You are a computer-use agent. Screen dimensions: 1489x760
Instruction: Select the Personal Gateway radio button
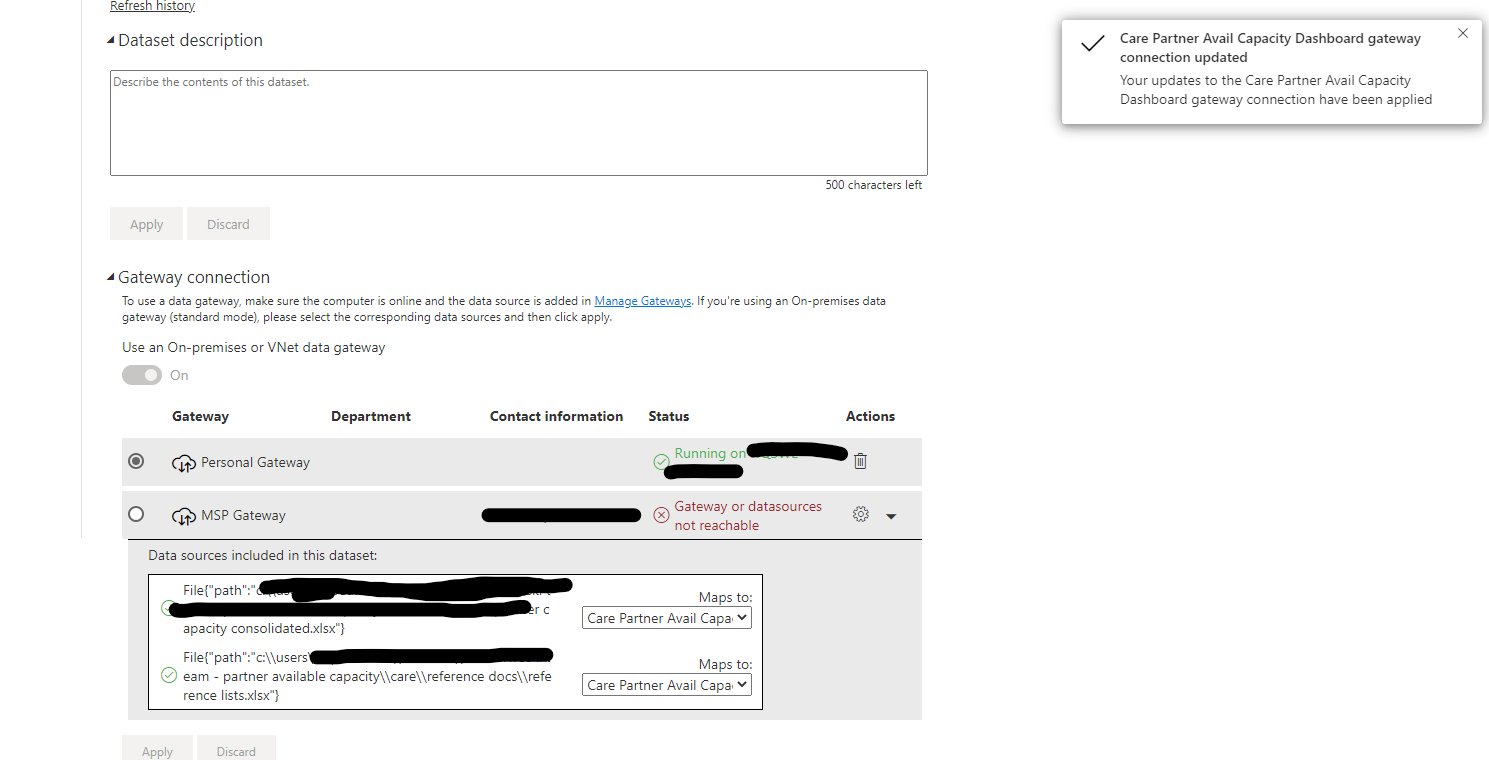point(136,461)
